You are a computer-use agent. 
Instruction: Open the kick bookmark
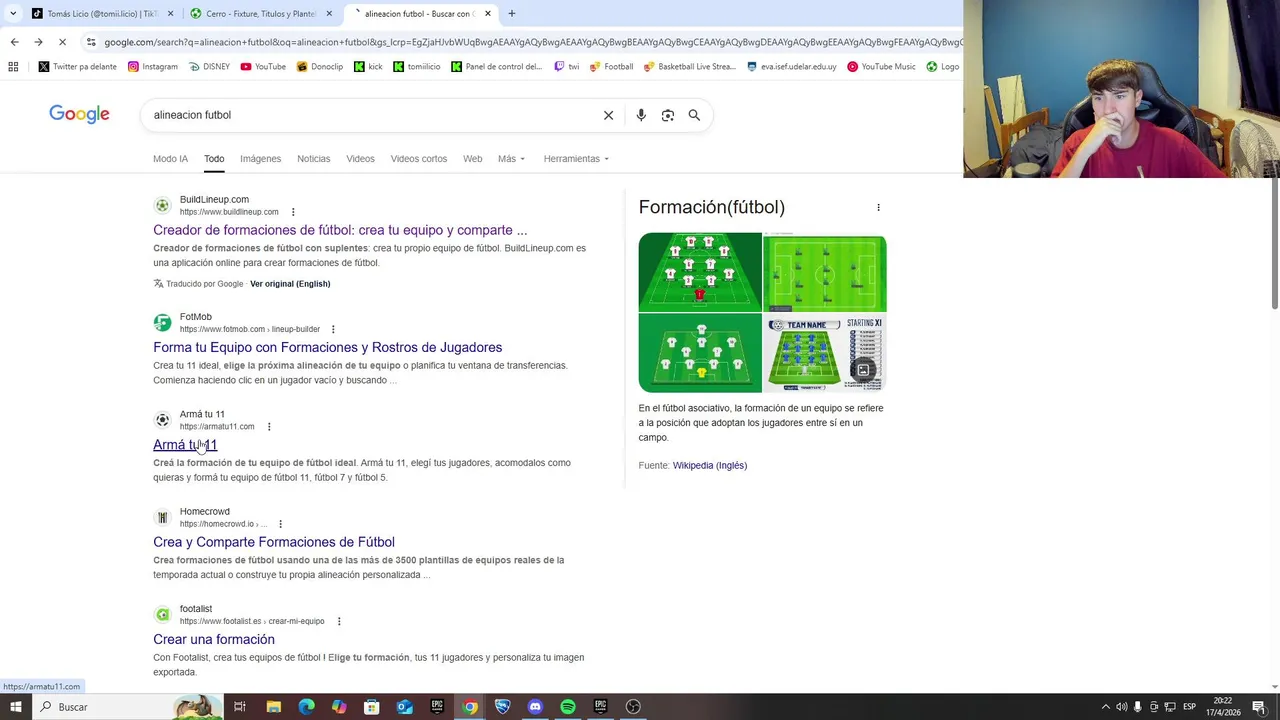(x=368, y=67)
